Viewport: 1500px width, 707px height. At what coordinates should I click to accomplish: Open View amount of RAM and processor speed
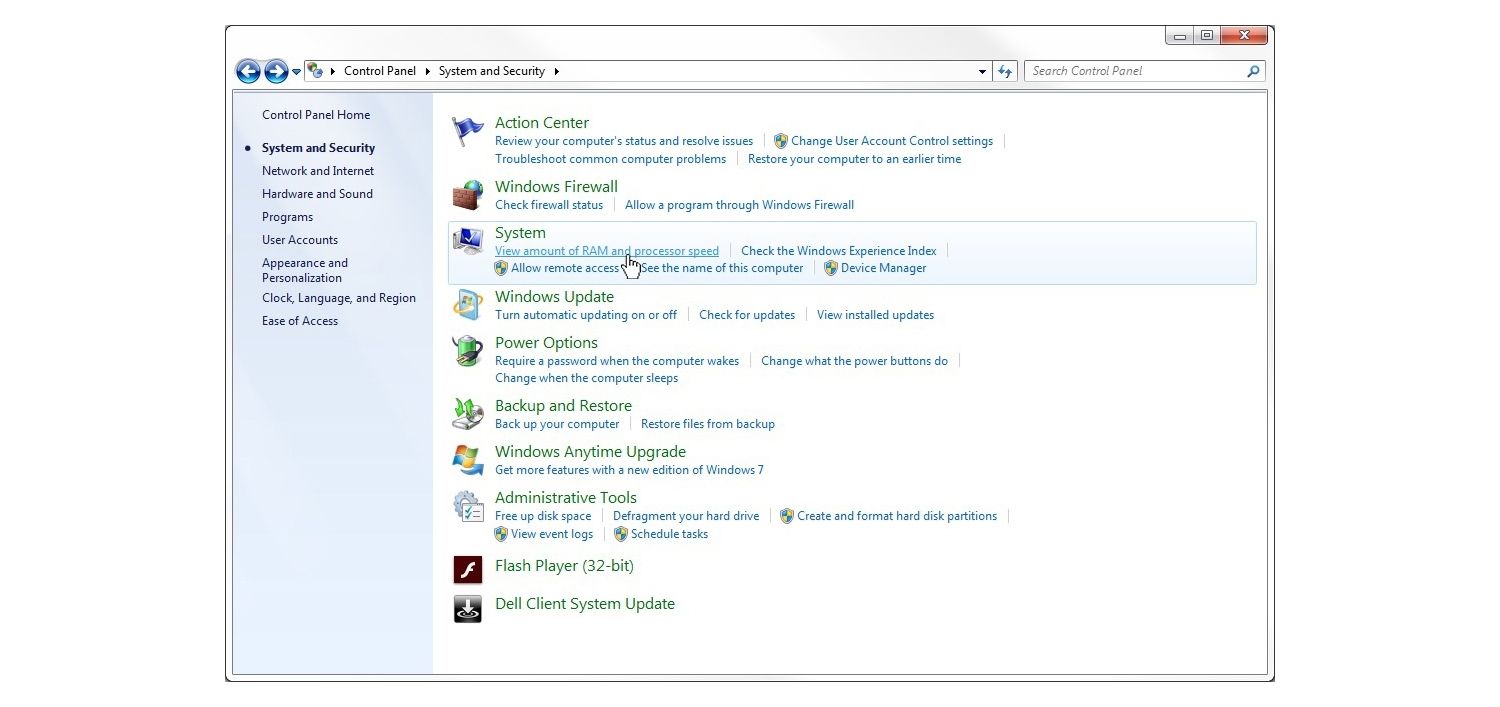click(606, 250)
